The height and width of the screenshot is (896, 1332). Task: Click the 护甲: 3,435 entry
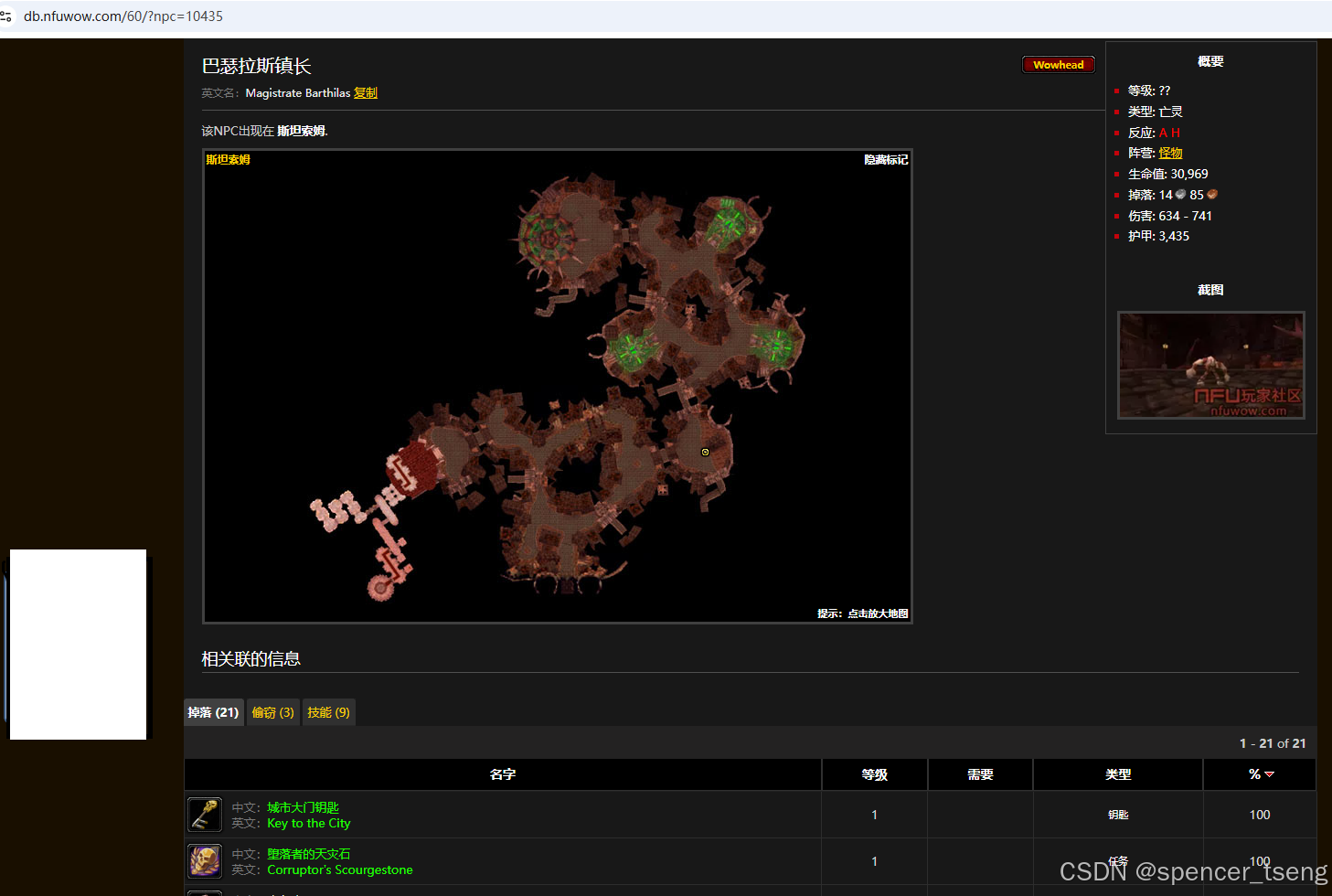point(1158,236)
